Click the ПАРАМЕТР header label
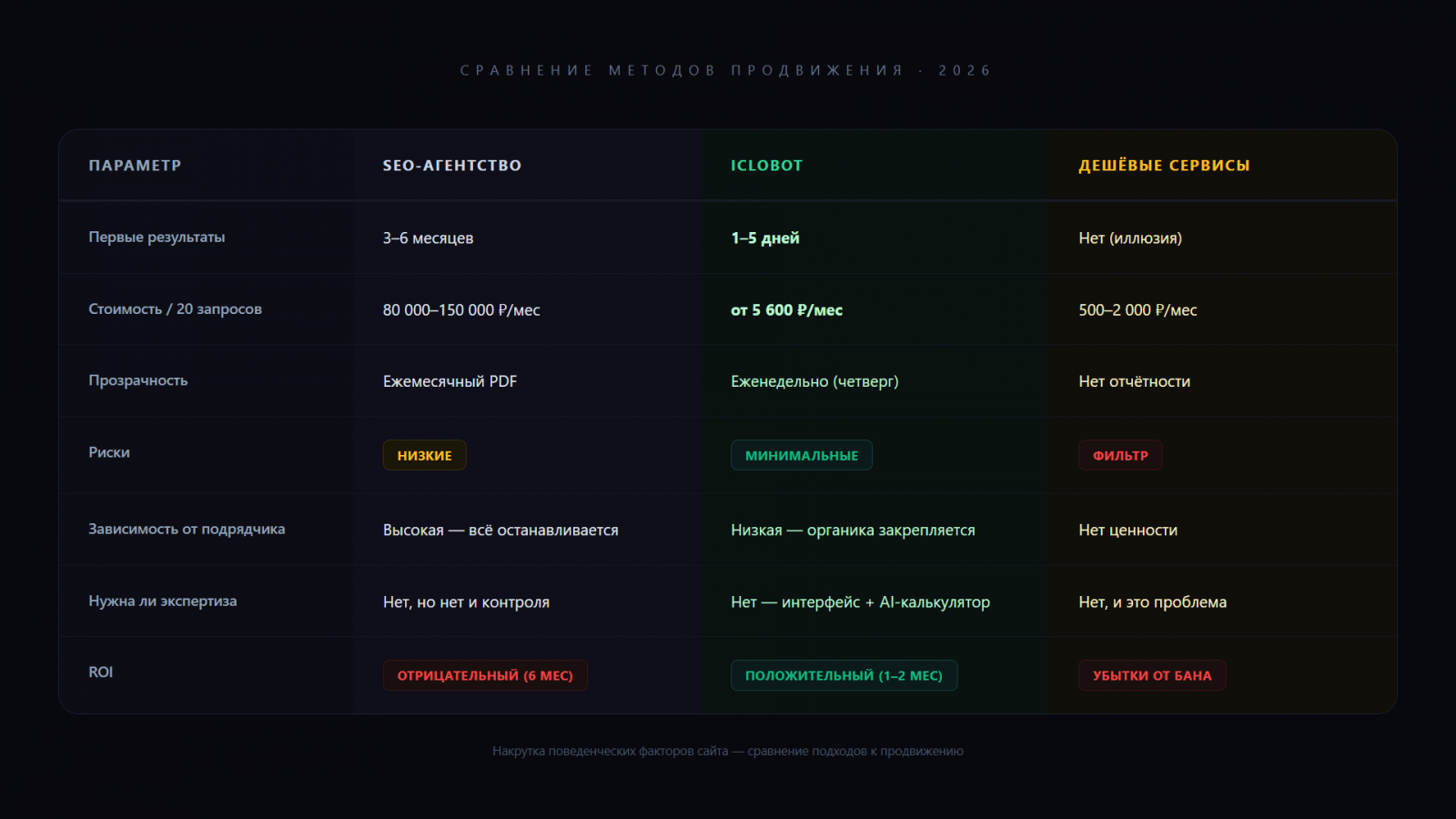Screen dimensions: 1456x819 (x=135, y=166)
